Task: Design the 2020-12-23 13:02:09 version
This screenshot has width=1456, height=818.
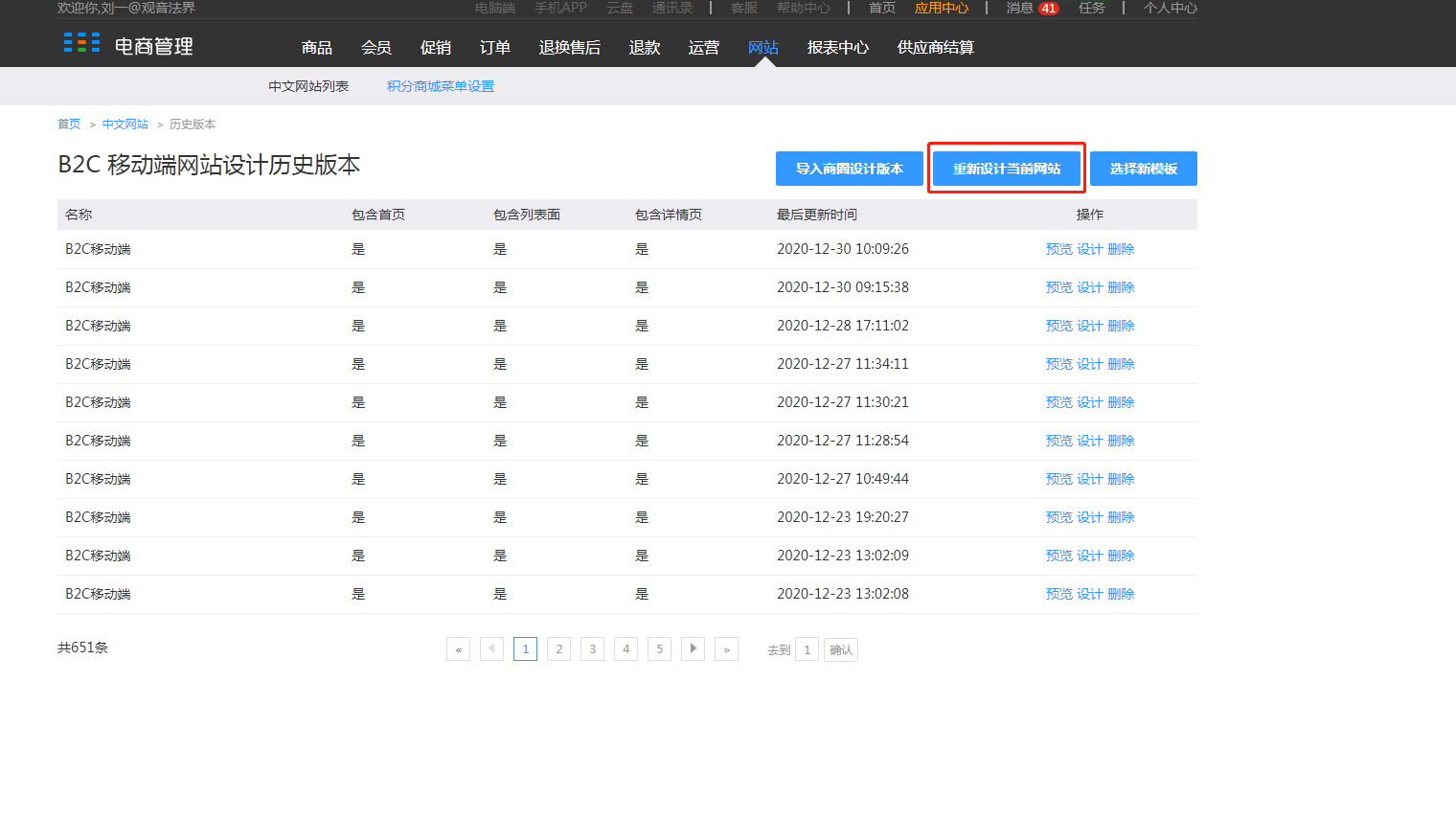Action: click(x=1090, y=556)
